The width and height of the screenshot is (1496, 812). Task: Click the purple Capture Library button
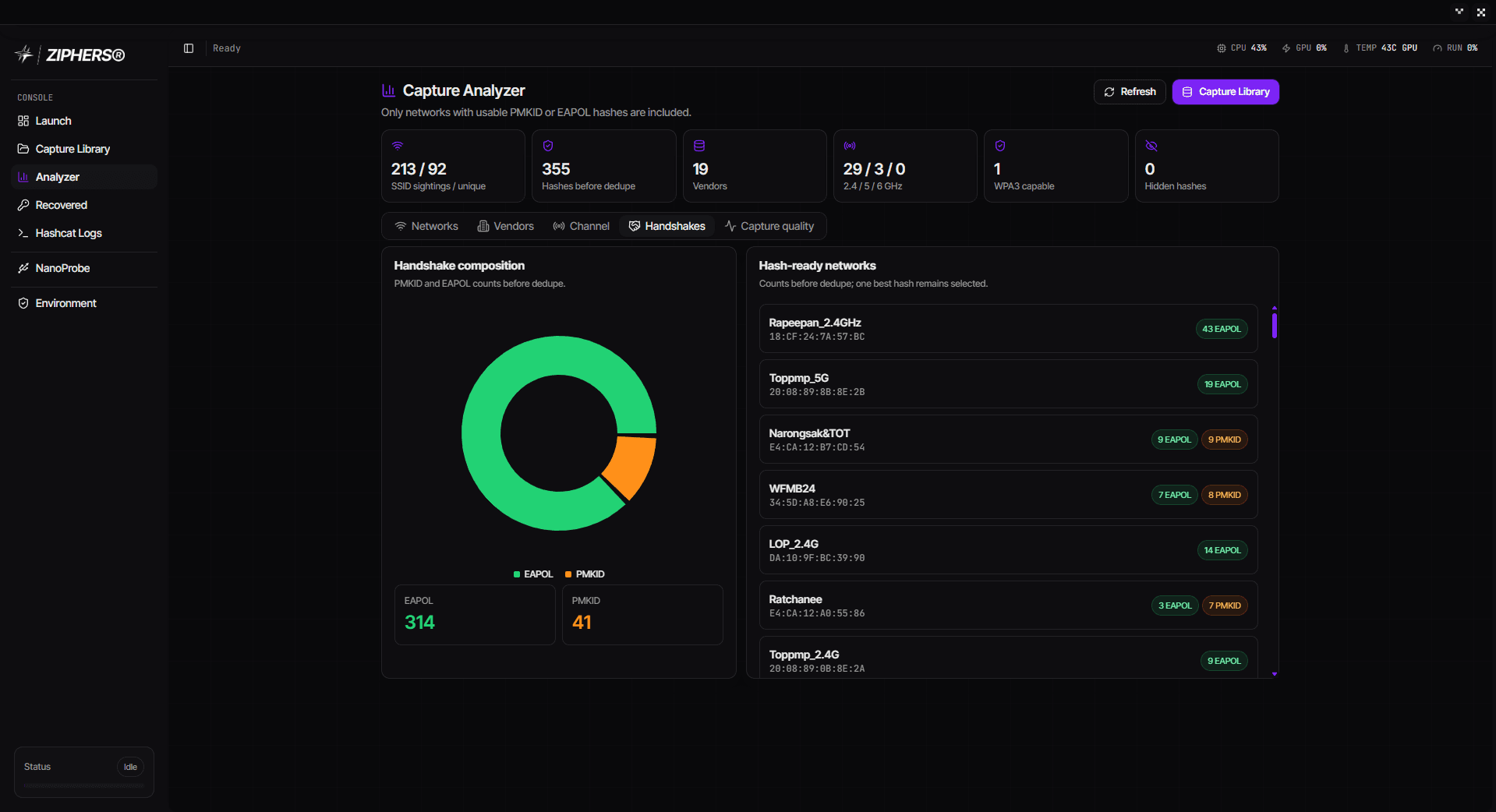[1225, 92]
